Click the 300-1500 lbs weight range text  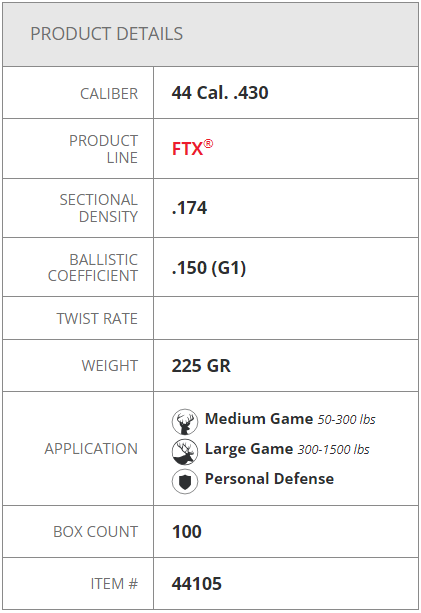point(333,450)
